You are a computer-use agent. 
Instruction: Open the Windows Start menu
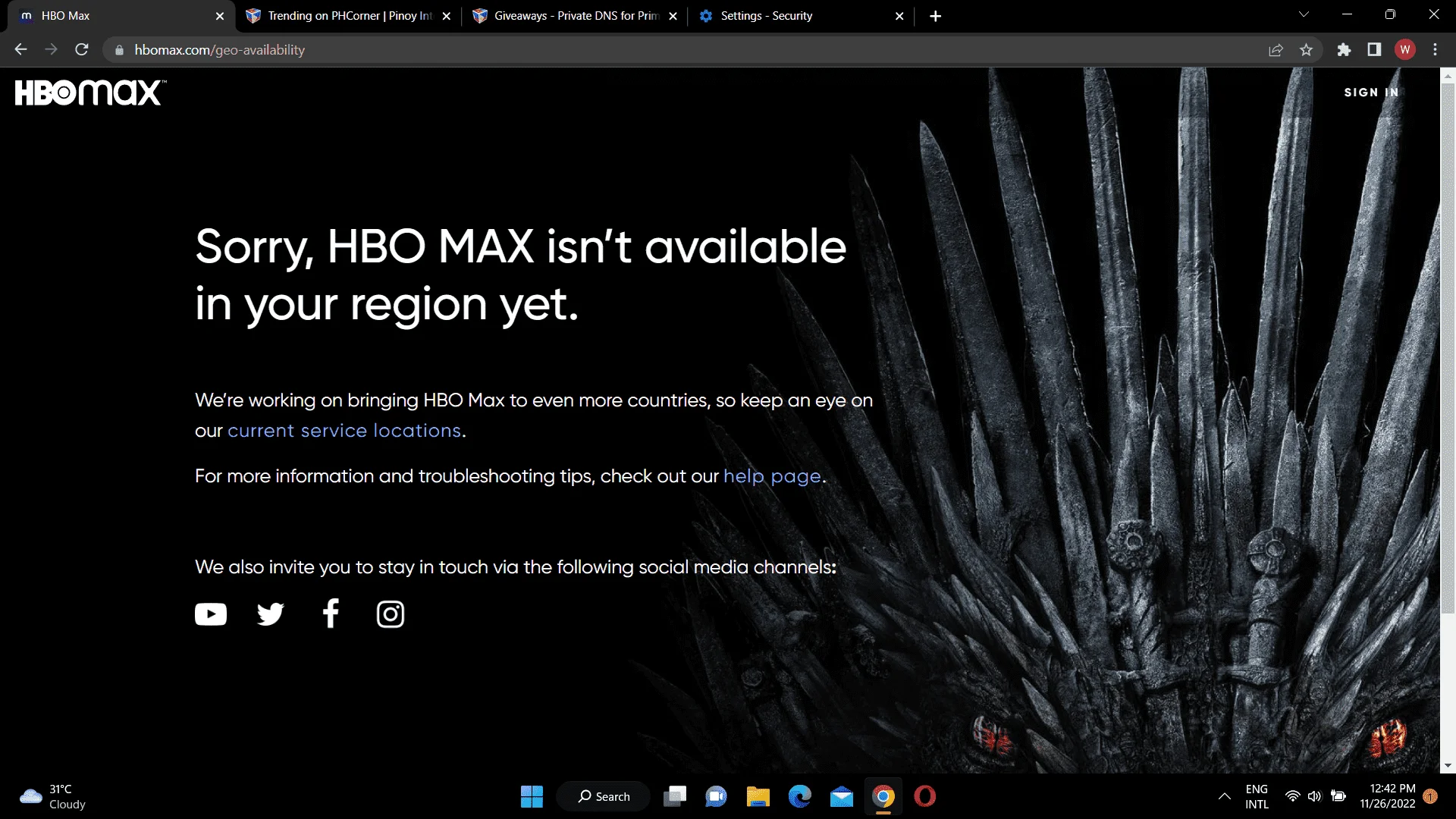pyautogui.click(x=532, y=796)
